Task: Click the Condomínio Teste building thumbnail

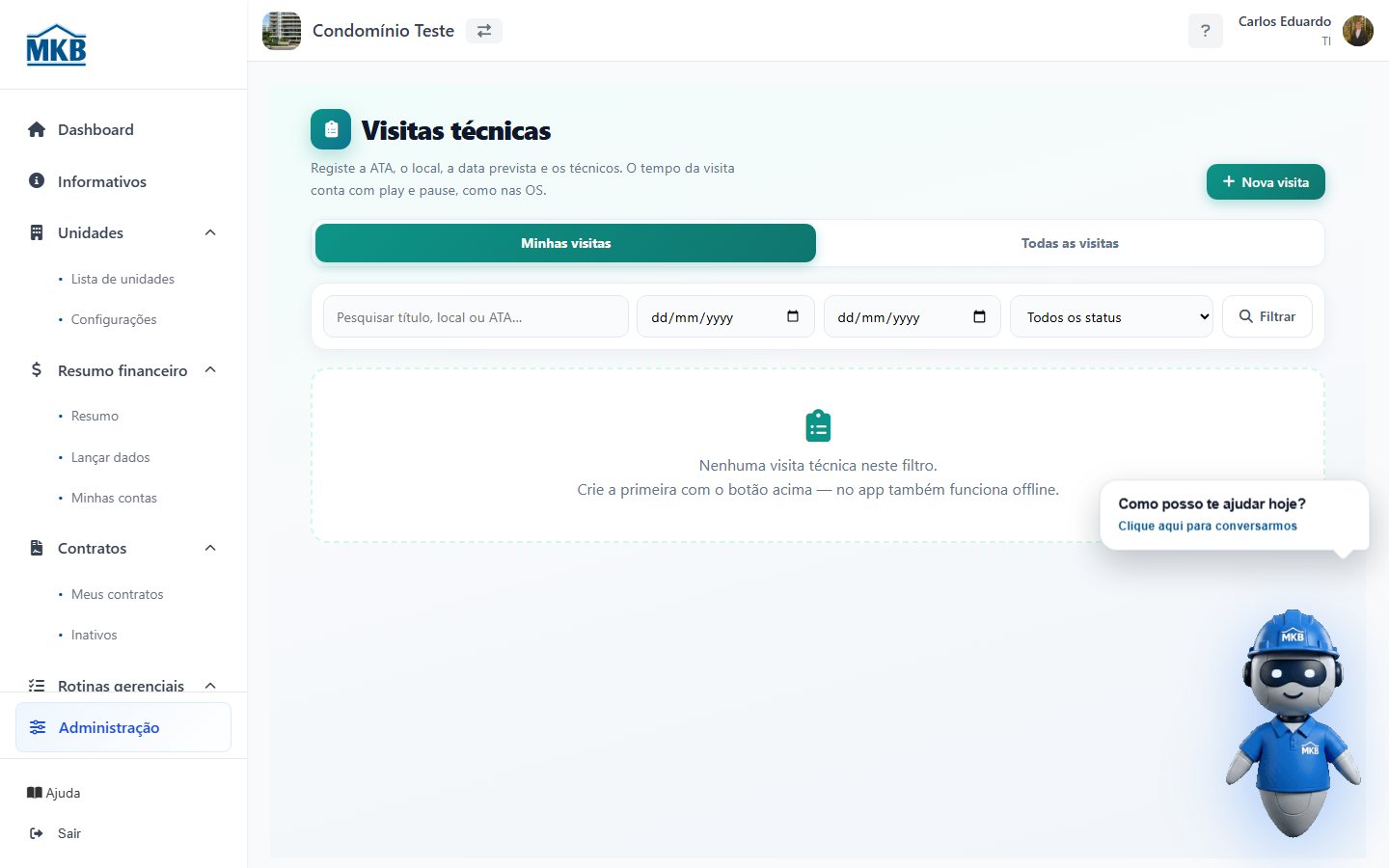Action: pos(282,31)
